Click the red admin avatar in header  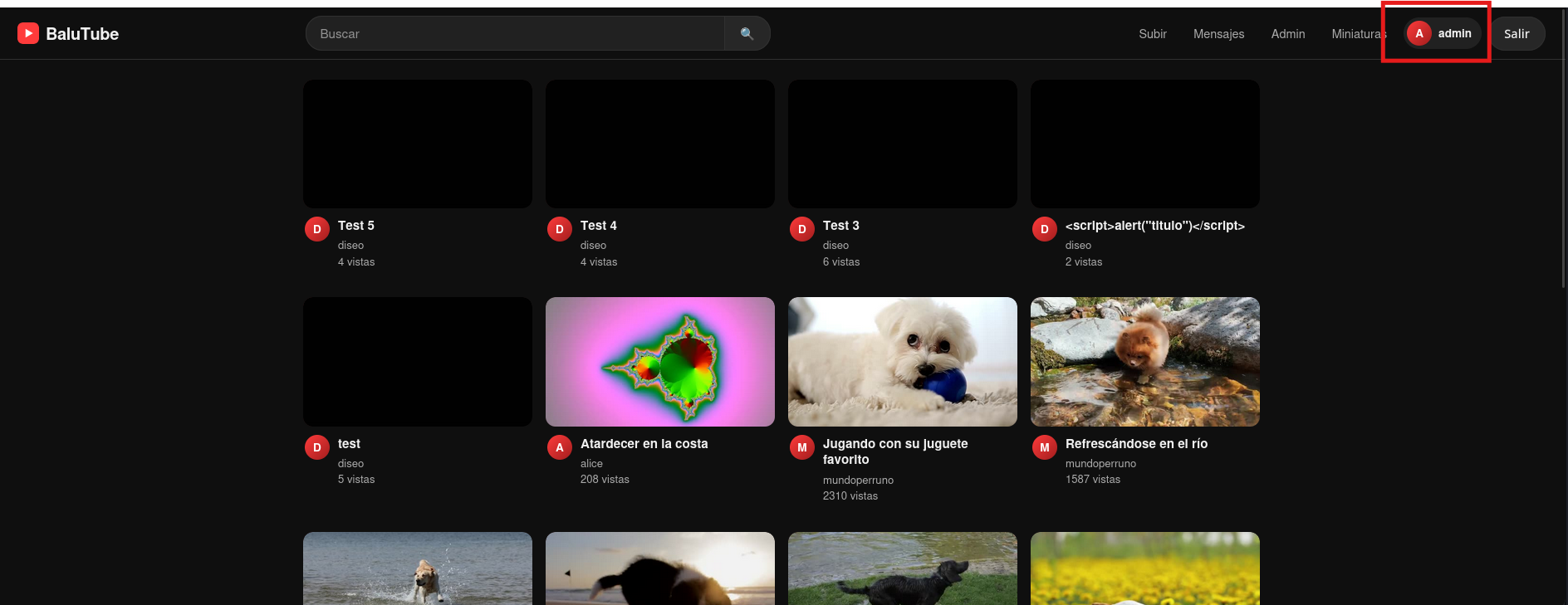(x=1419, y=33)
